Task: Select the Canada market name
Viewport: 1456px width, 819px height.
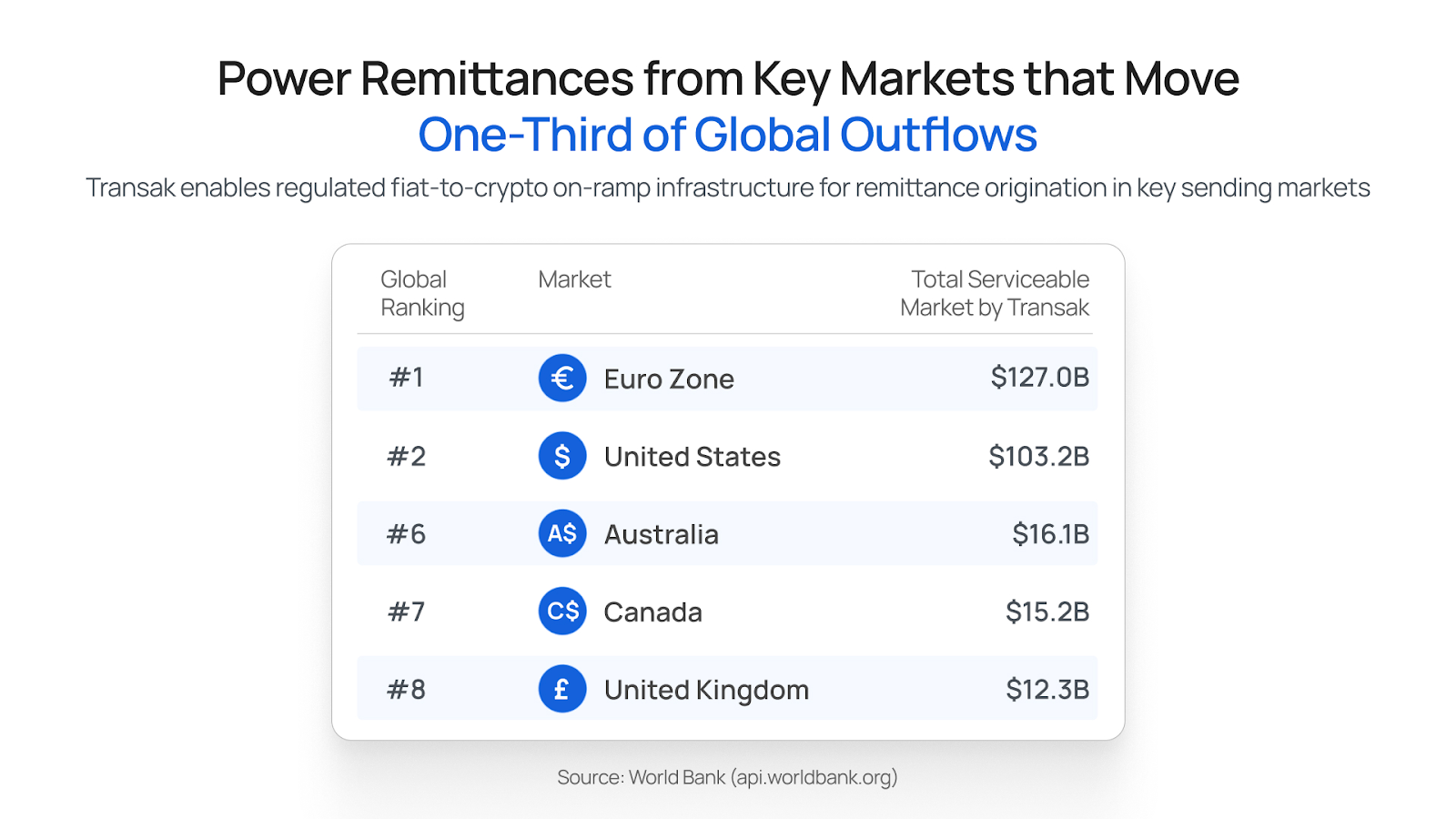Action: pyautogui.click(x=652, y=612)
